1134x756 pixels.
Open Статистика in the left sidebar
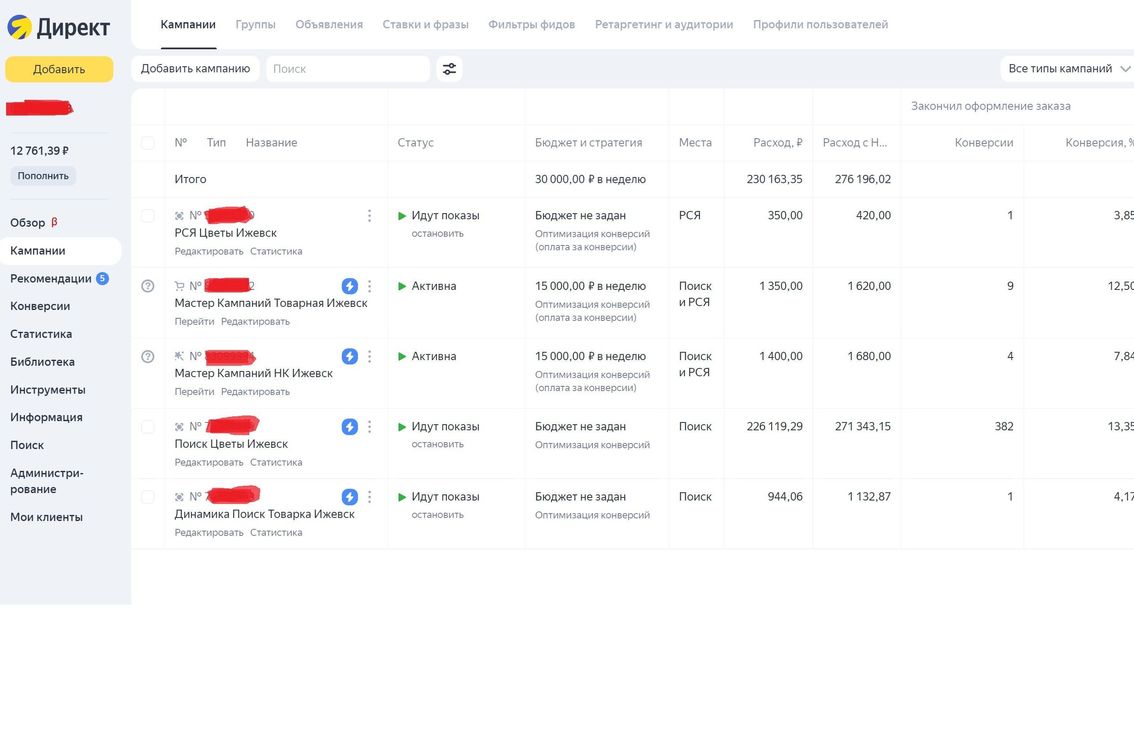click(x=41, y=334)
